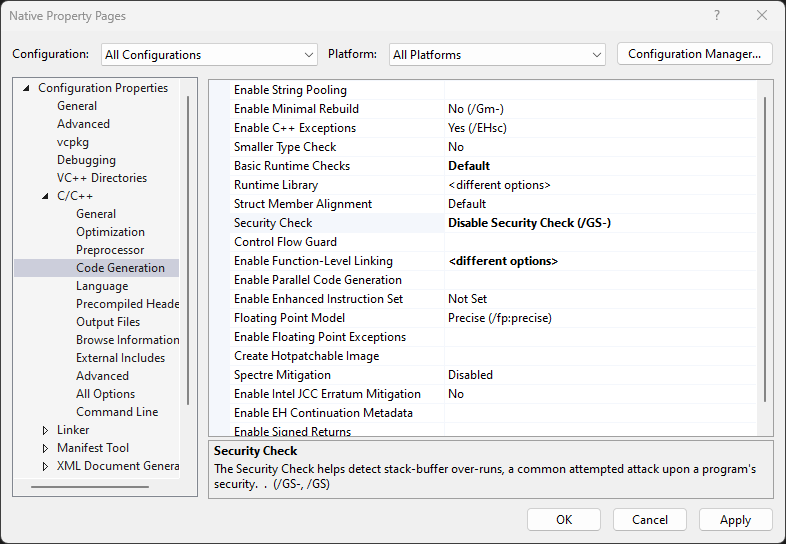This screenshot has height=544, width=786.
Task: Expand the Linker tree node
Action: 46,430
